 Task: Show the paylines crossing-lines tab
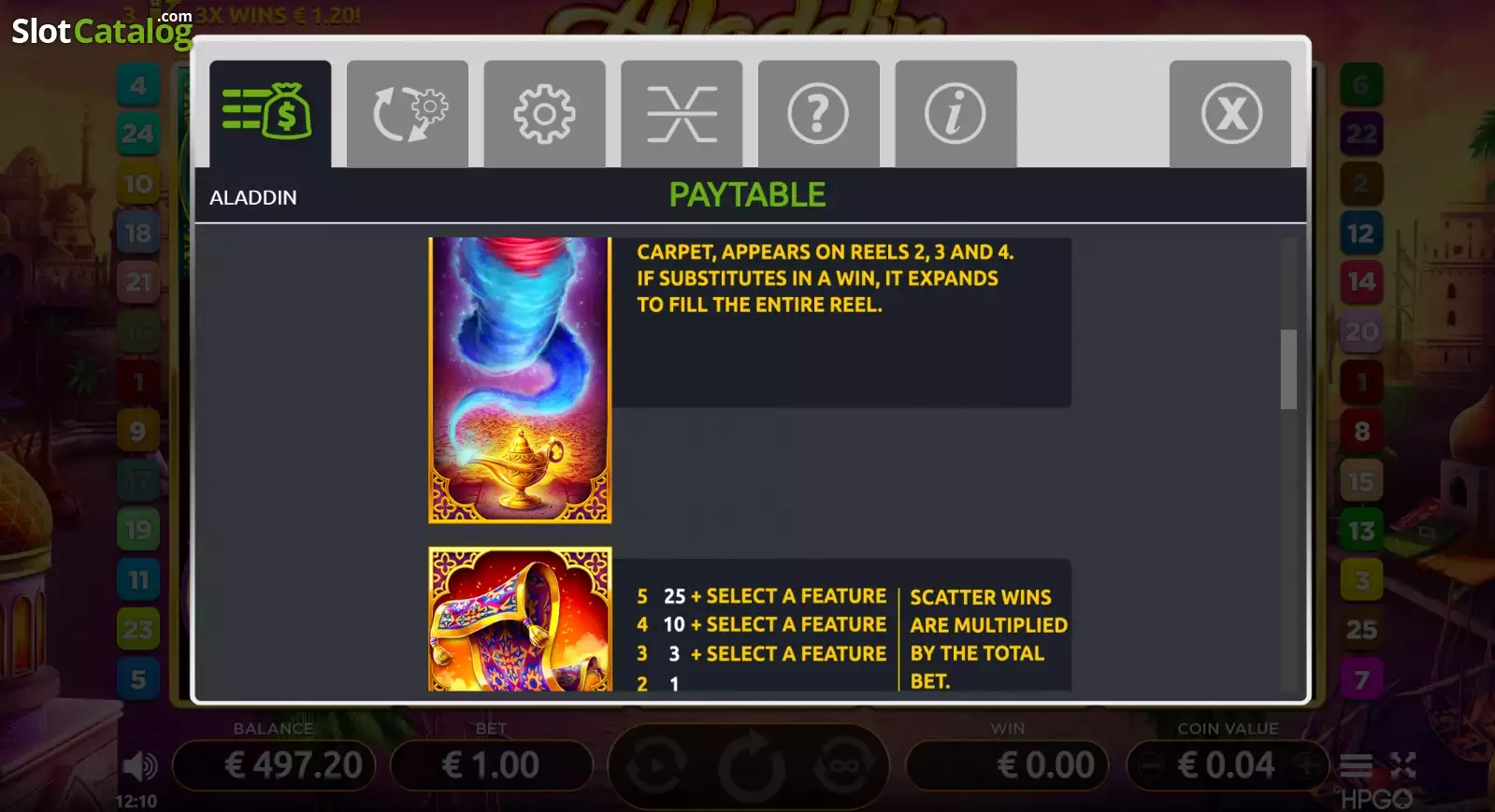pos(682,114)
